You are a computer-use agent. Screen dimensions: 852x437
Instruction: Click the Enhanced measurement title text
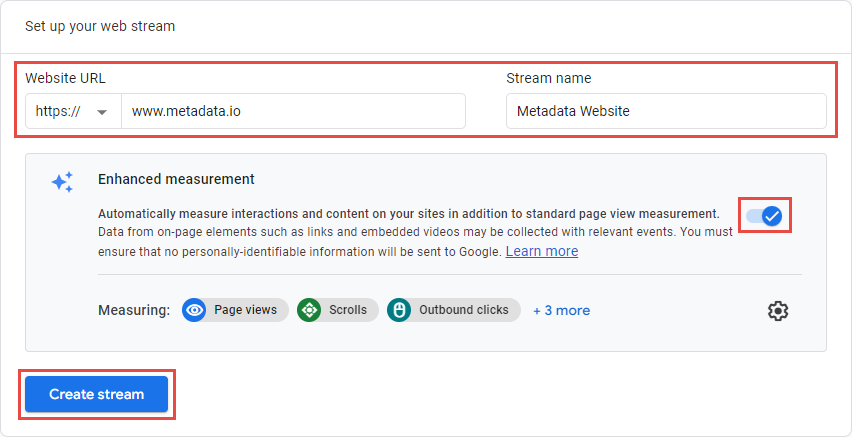pos(176,179)
